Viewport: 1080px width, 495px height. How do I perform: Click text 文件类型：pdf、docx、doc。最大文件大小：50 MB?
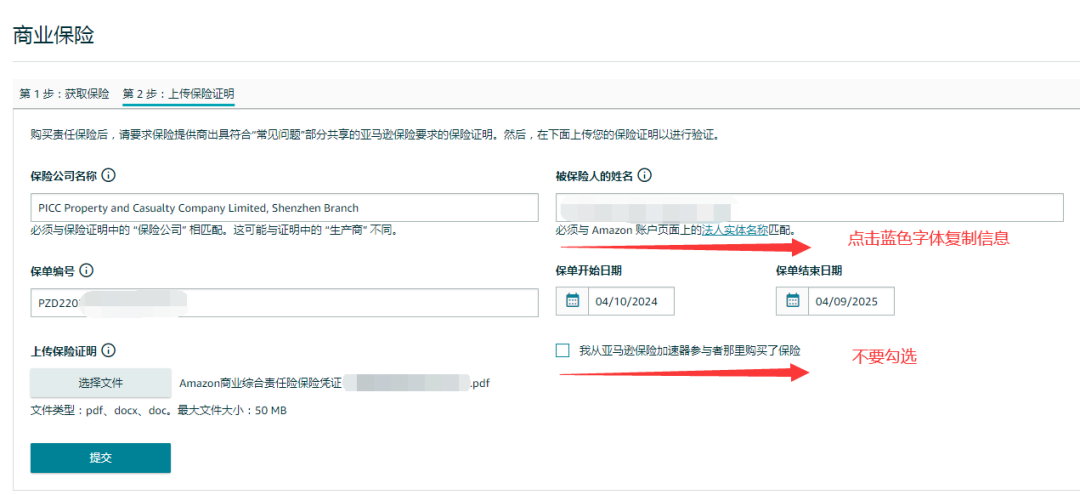[159, 411]
